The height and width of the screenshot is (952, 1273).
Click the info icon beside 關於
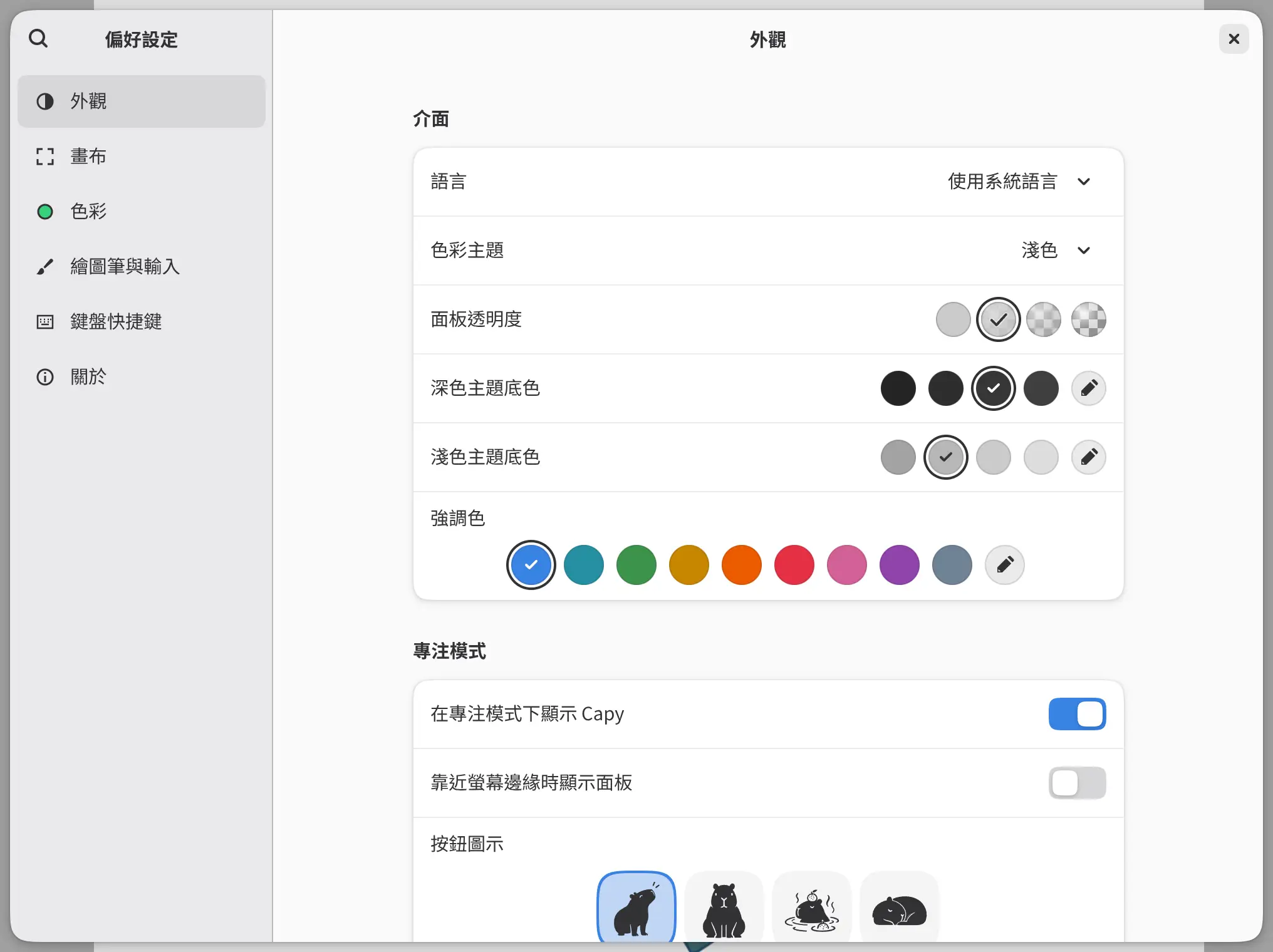coord(45,377)
